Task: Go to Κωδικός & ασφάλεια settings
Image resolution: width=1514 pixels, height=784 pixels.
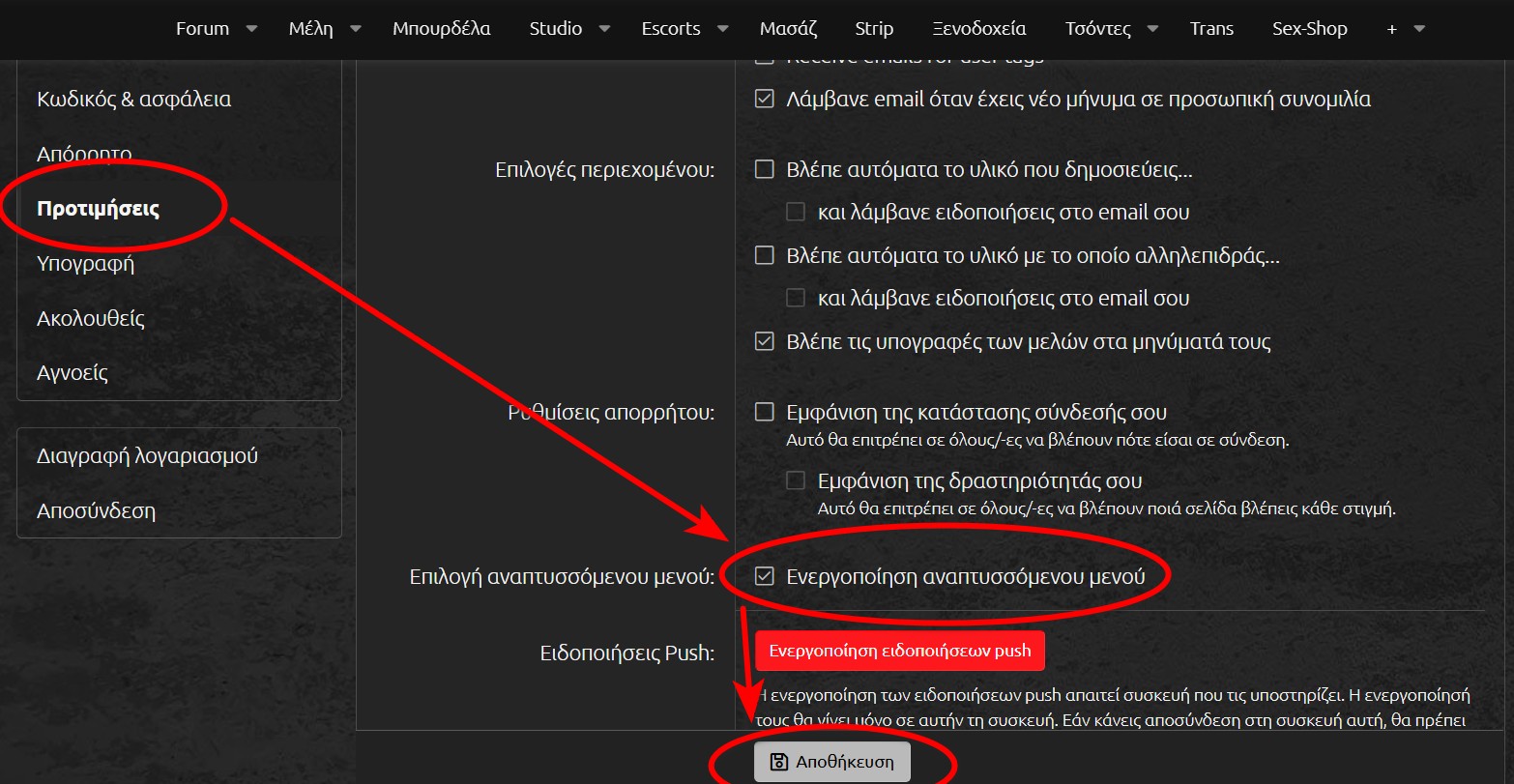Action: (x=134, y=99)
